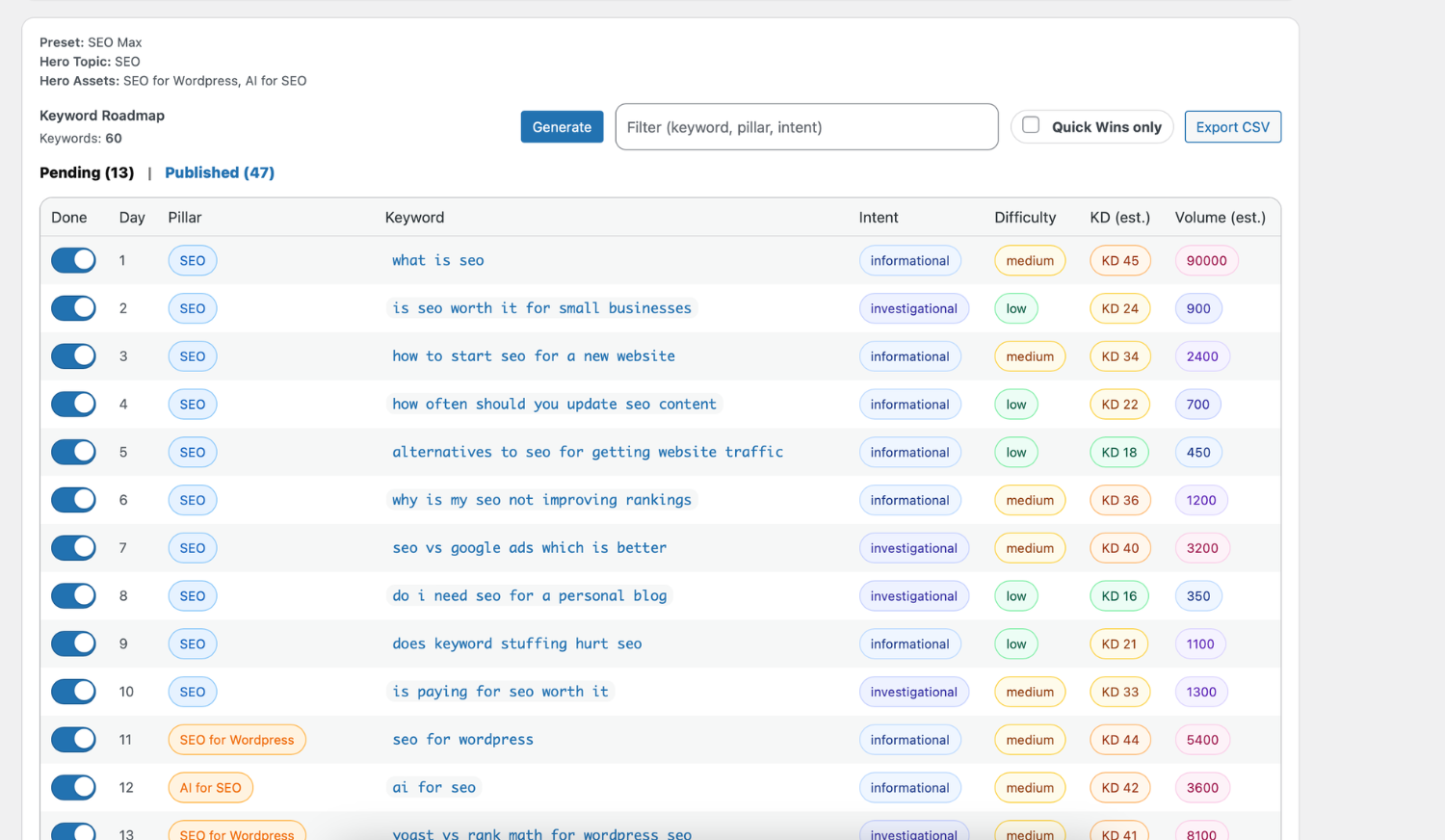
Task: Switch to the Published (47) tab
Action: coord(220,172)
